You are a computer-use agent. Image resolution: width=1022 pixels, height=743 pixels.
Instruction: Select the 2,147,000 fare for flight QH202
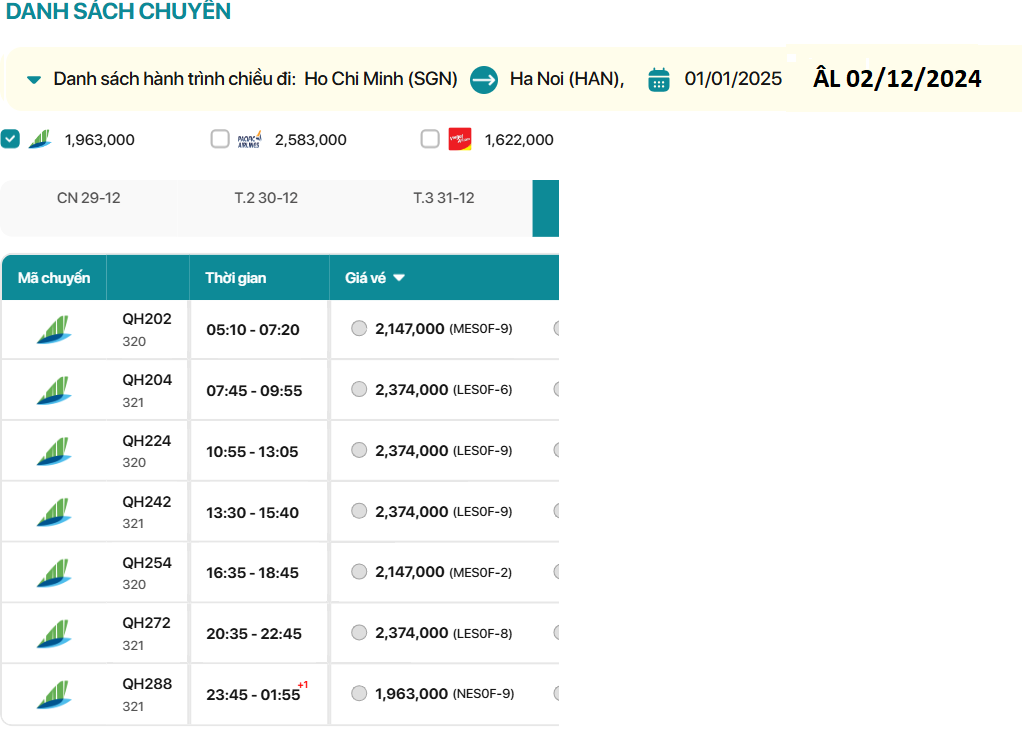coord(359,328)
